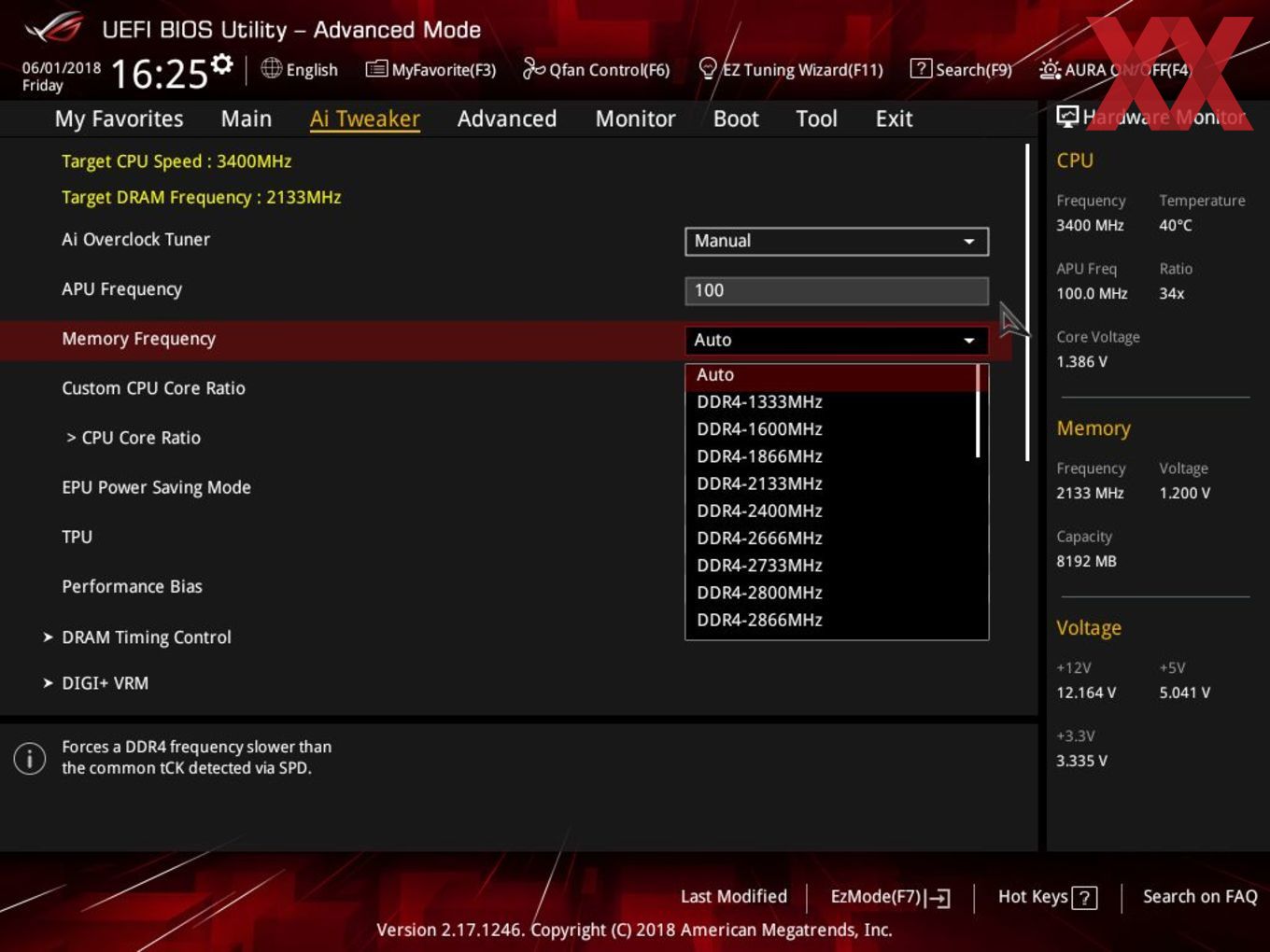The height and width of the screenshot is (952, 1270).
Task: Select the CPU Core Ratio sub-item
Action: pos(134,438)
